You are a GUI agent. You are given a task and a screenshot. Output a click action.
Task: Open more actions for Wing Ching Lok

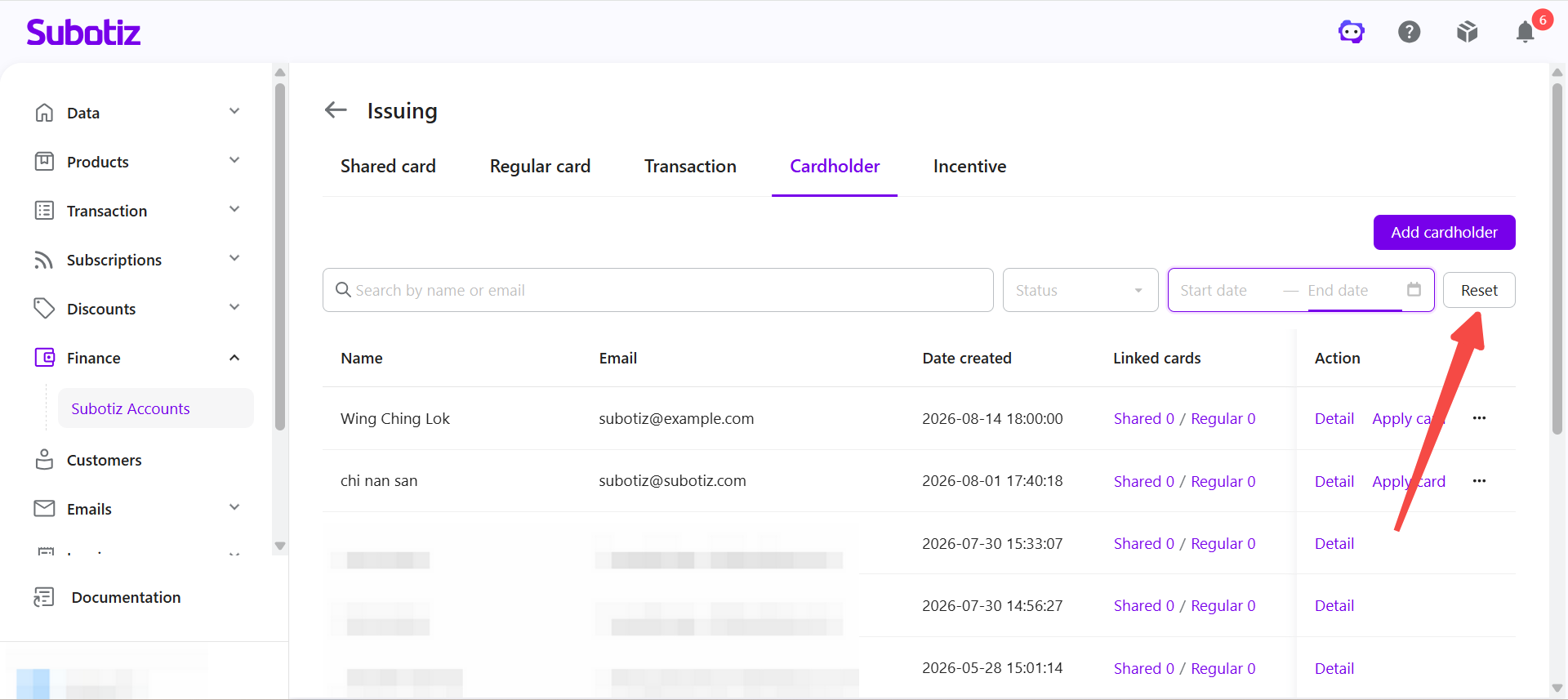click(1479, 418)
